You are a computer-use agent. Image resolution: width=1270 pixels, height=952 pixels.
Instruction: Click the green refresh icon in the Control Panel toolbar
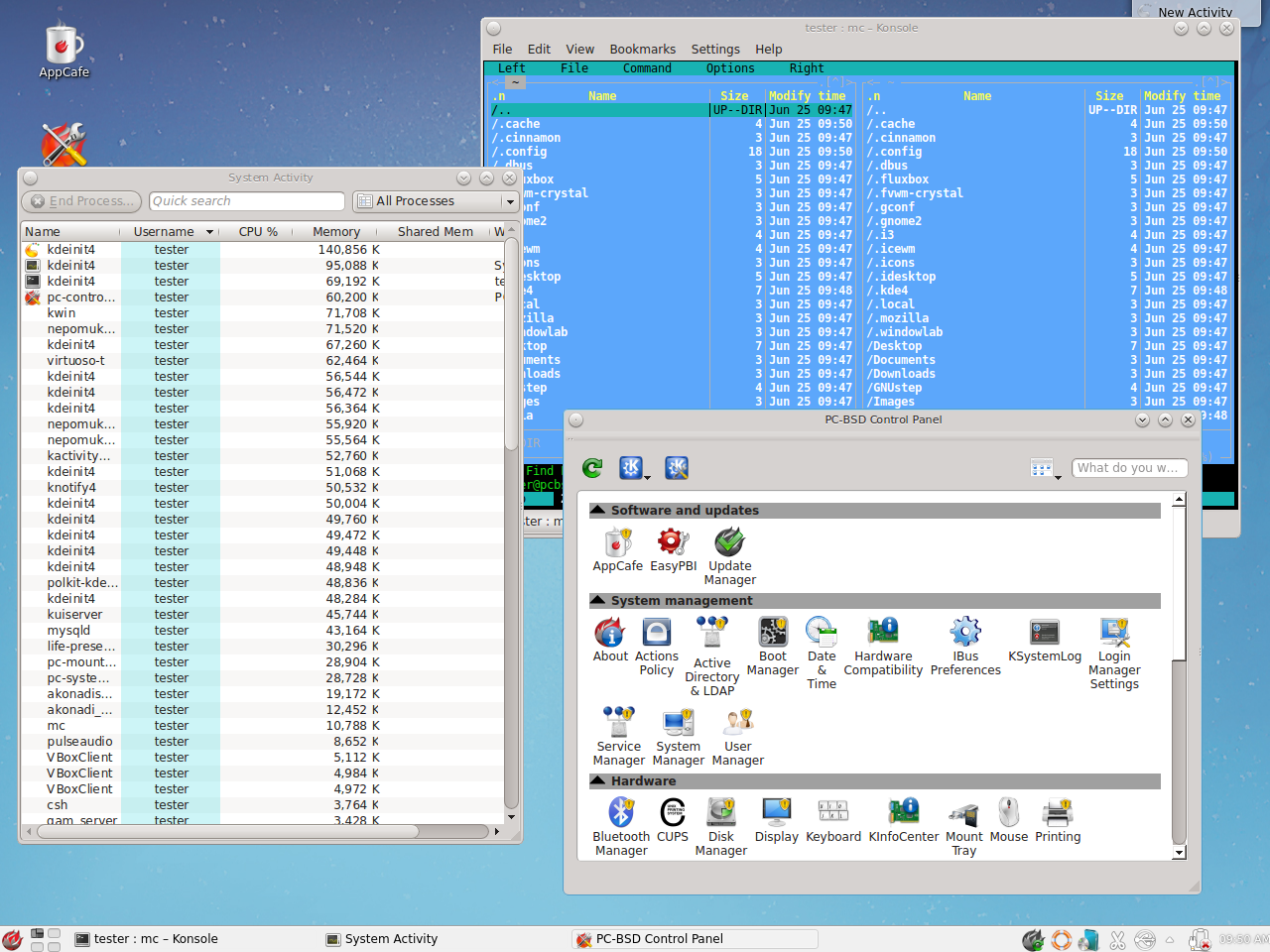(592, 468)
